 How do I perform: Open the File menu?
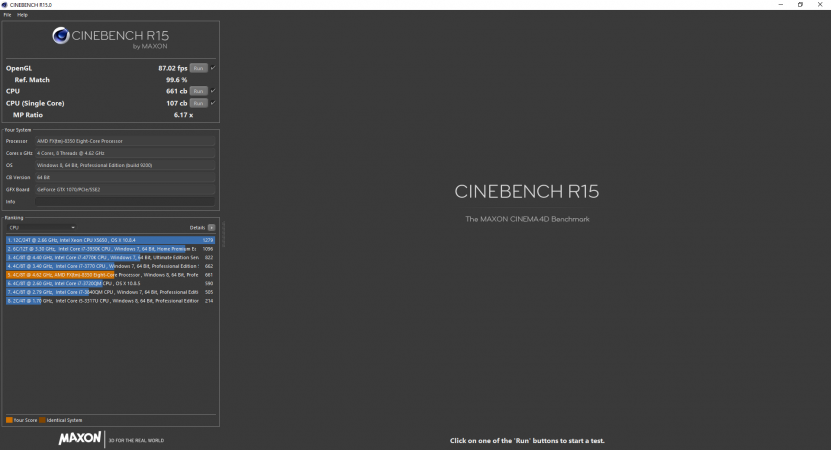click(7, 15)
